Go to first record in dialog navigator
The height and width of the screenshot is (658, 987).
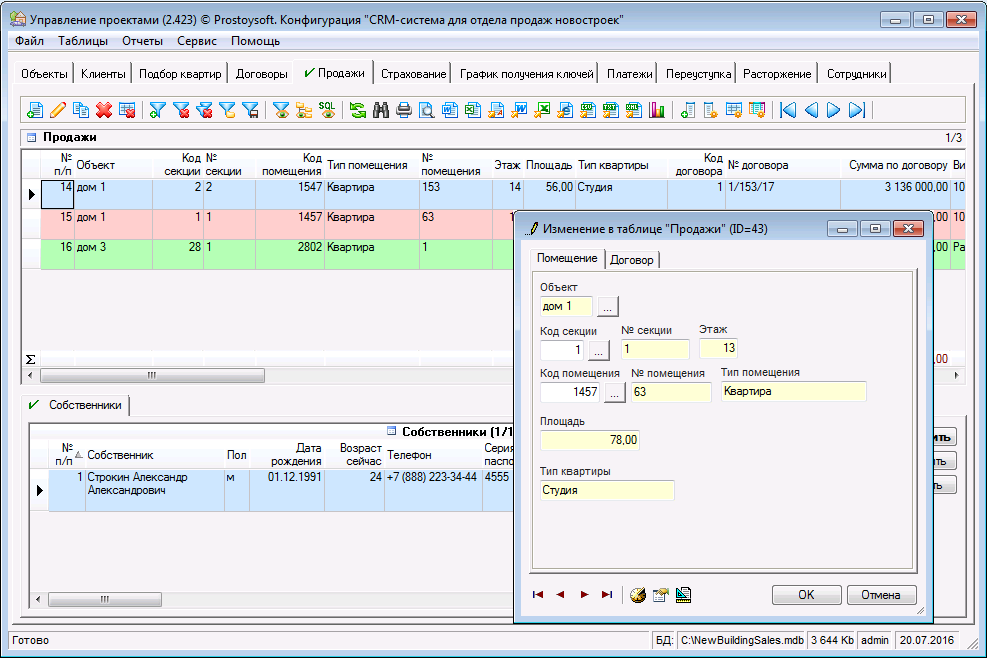pyautogui.click(x=538, y=595)
